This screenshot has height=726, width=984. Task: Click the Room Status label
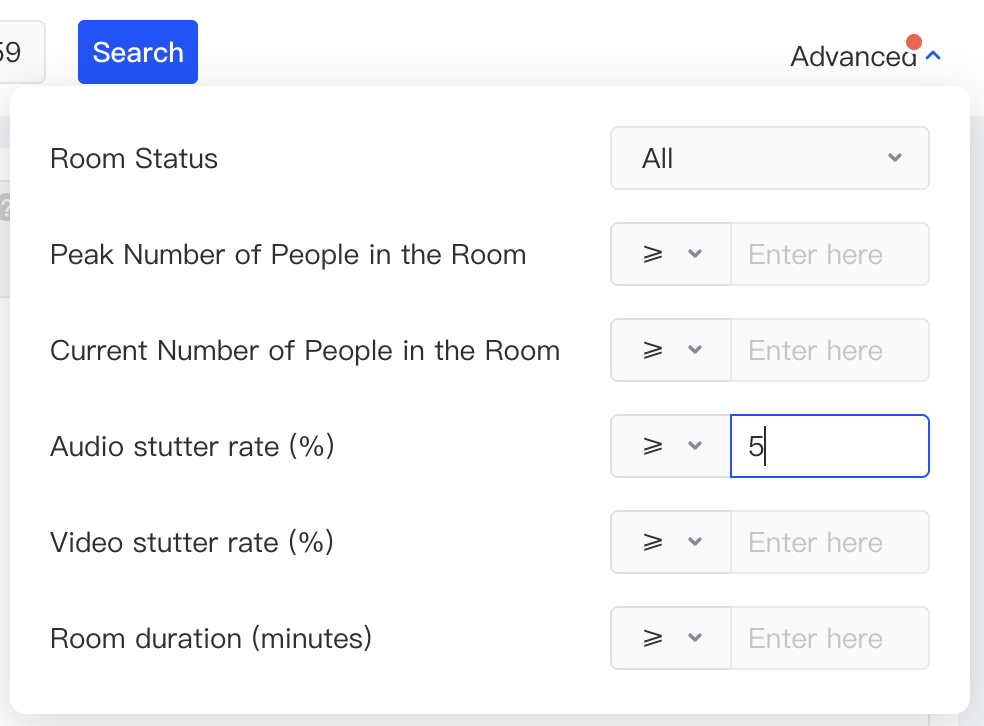(x=134, y=159)
